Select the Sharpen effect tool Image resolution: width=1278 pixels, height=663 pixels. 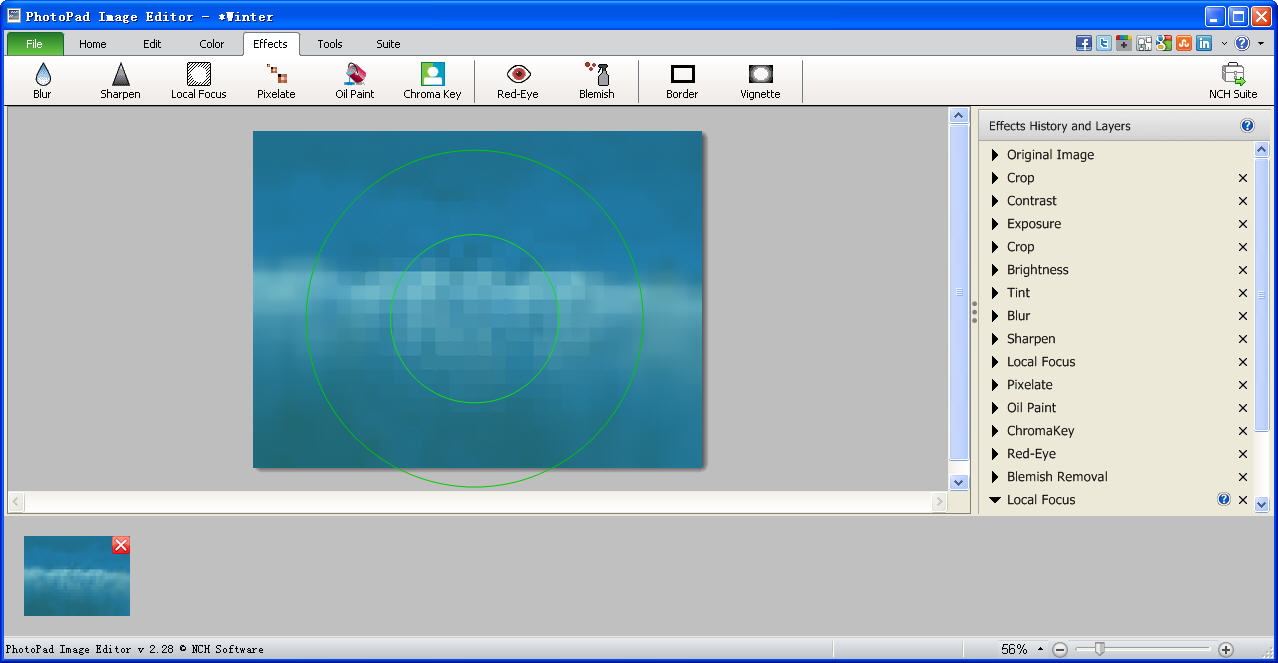coord(120,81)
